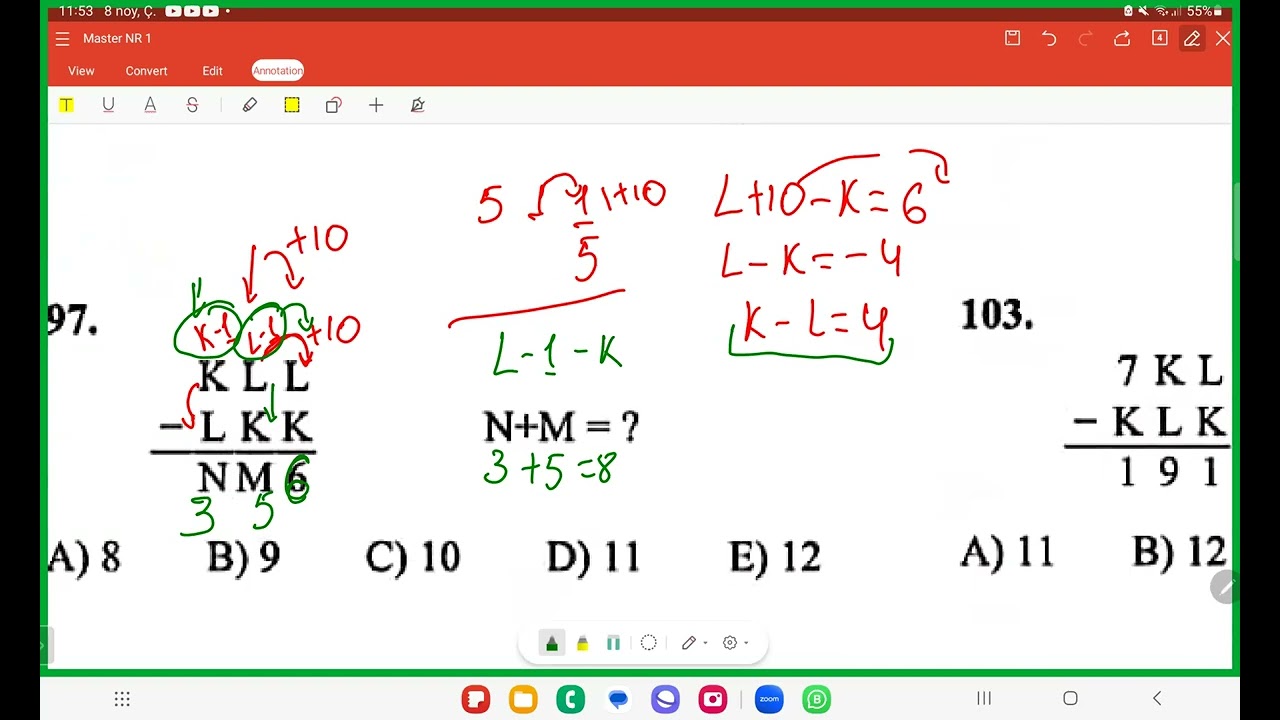Screen dimensions: 1280x720
Task: Open the Edit tab
Action: (x=212, y=71)
